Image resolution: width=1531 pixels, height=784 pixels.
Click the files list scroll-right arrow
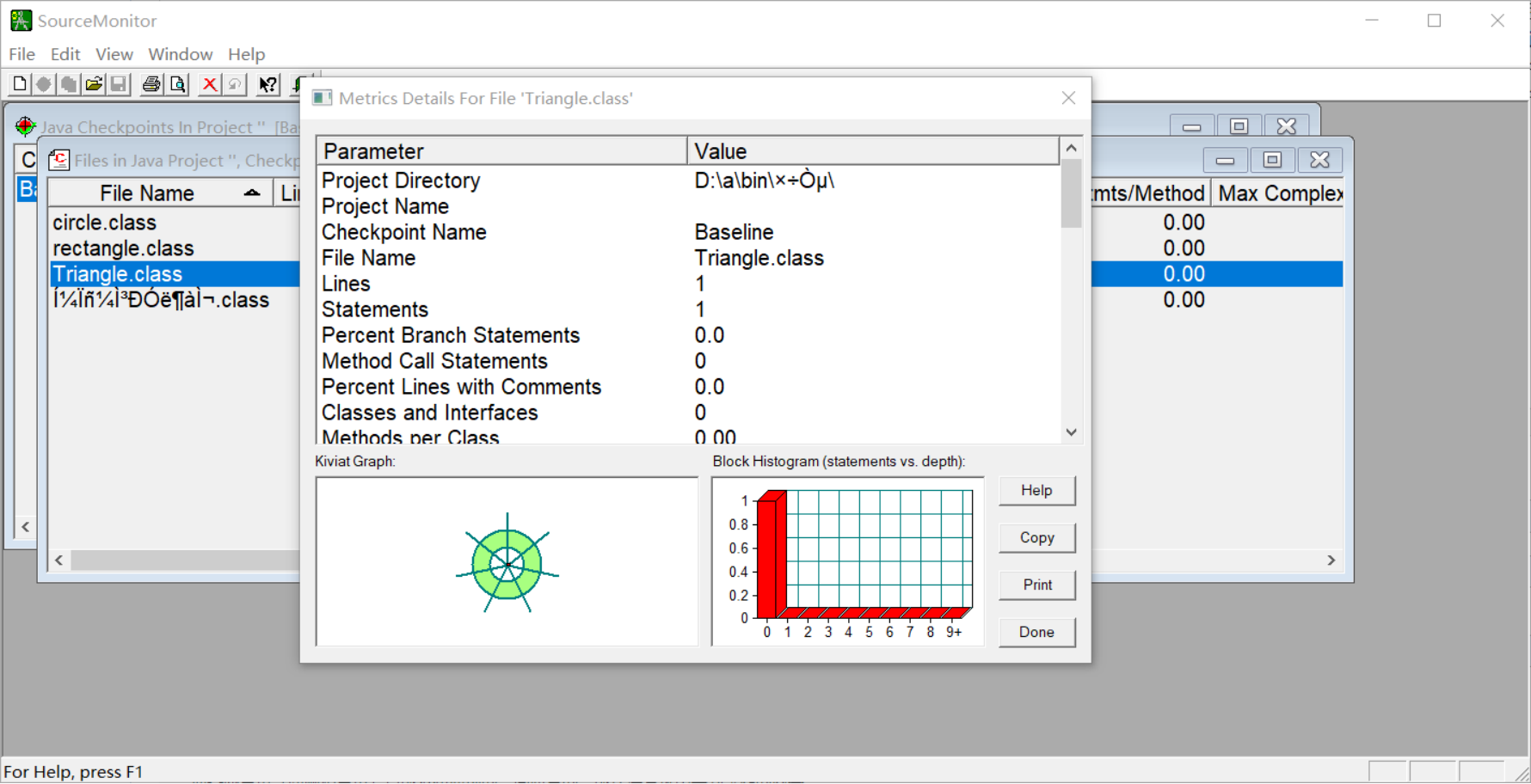click(x=1331, y=560)
